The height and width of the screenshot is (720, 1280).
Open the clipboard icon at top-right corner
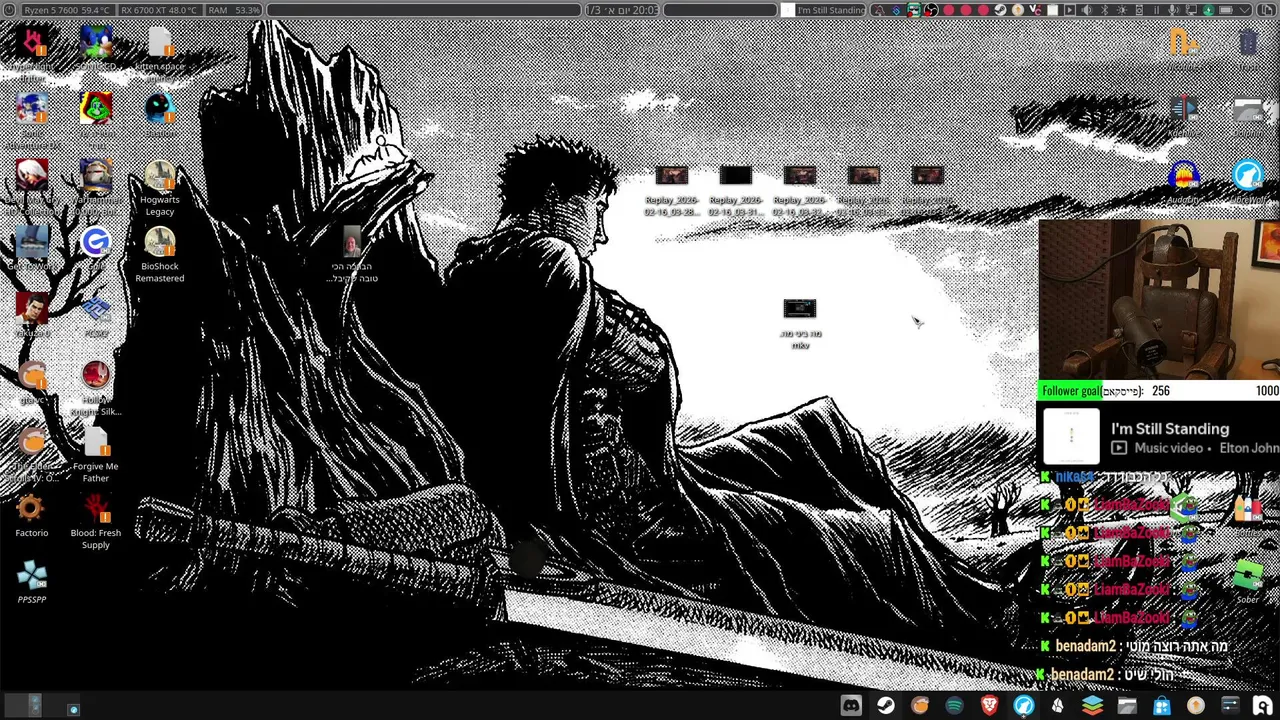click(1268, 10)
